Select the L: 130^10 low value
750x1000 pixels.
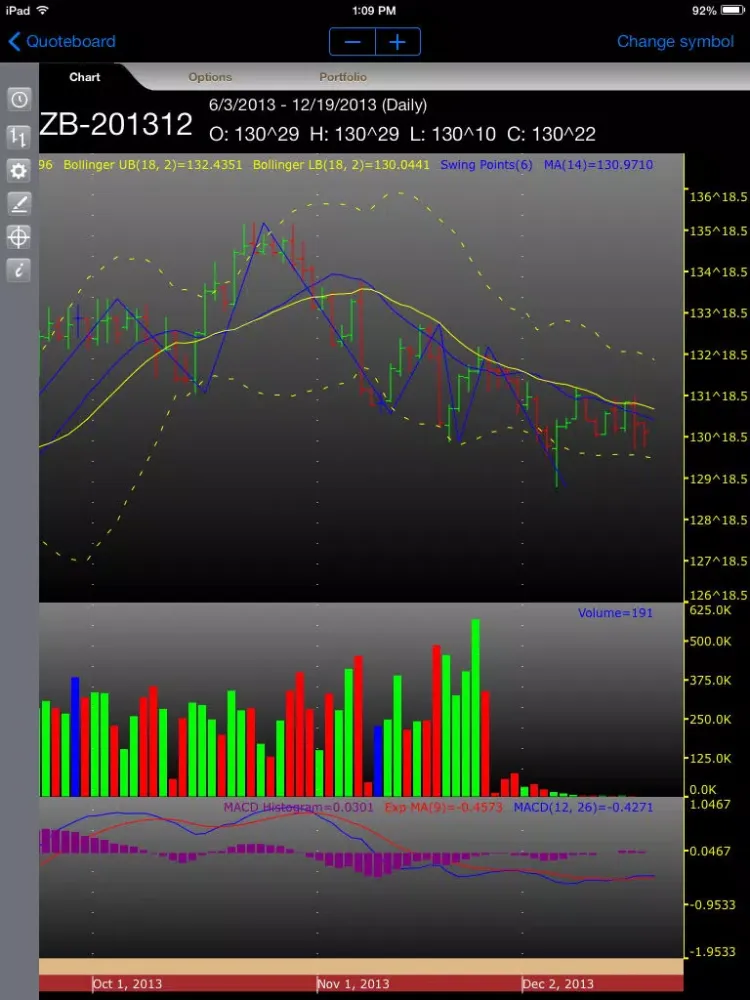click(x=453, y=134)
